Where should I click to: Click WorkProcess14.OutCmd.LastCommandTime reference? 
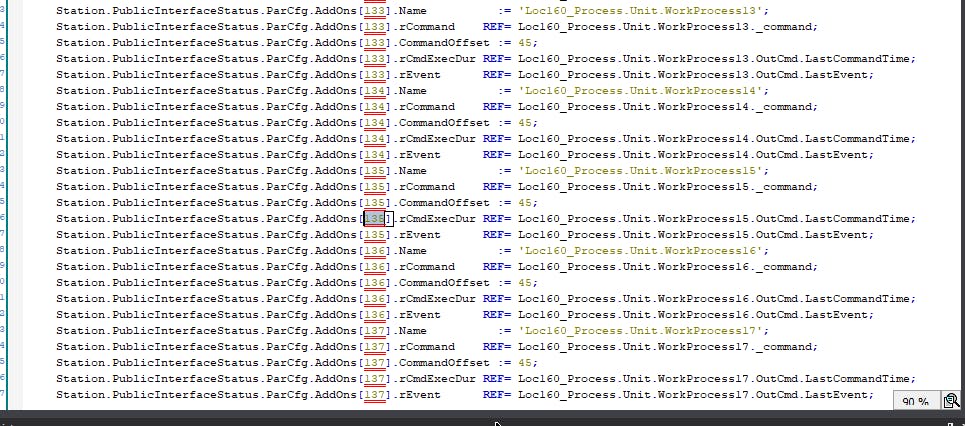(x=716, y=139)
